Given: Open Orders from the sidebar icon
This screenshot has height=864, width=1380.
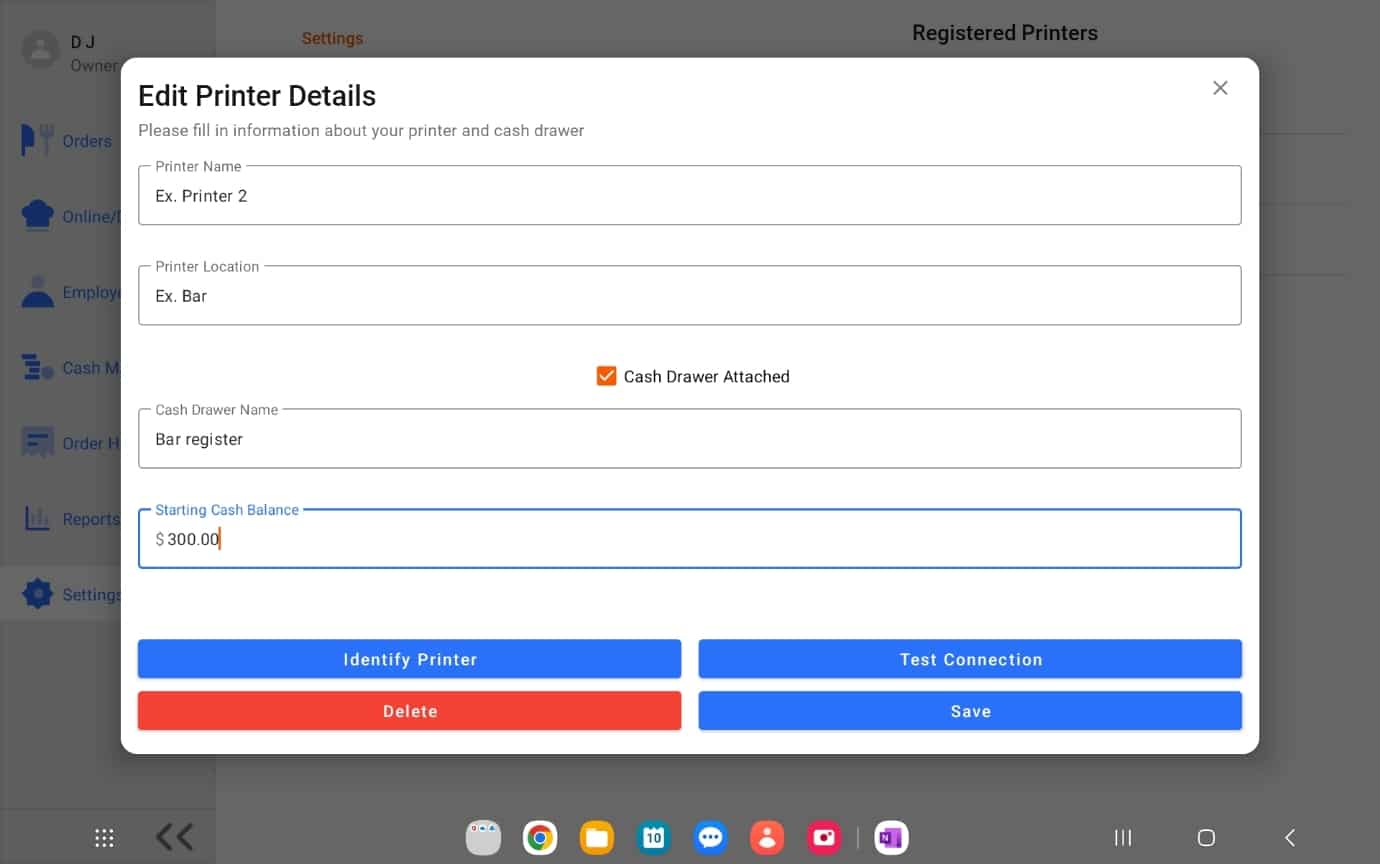Looking at the screenshot, I should pyautogui.click(x=37, y=140).
